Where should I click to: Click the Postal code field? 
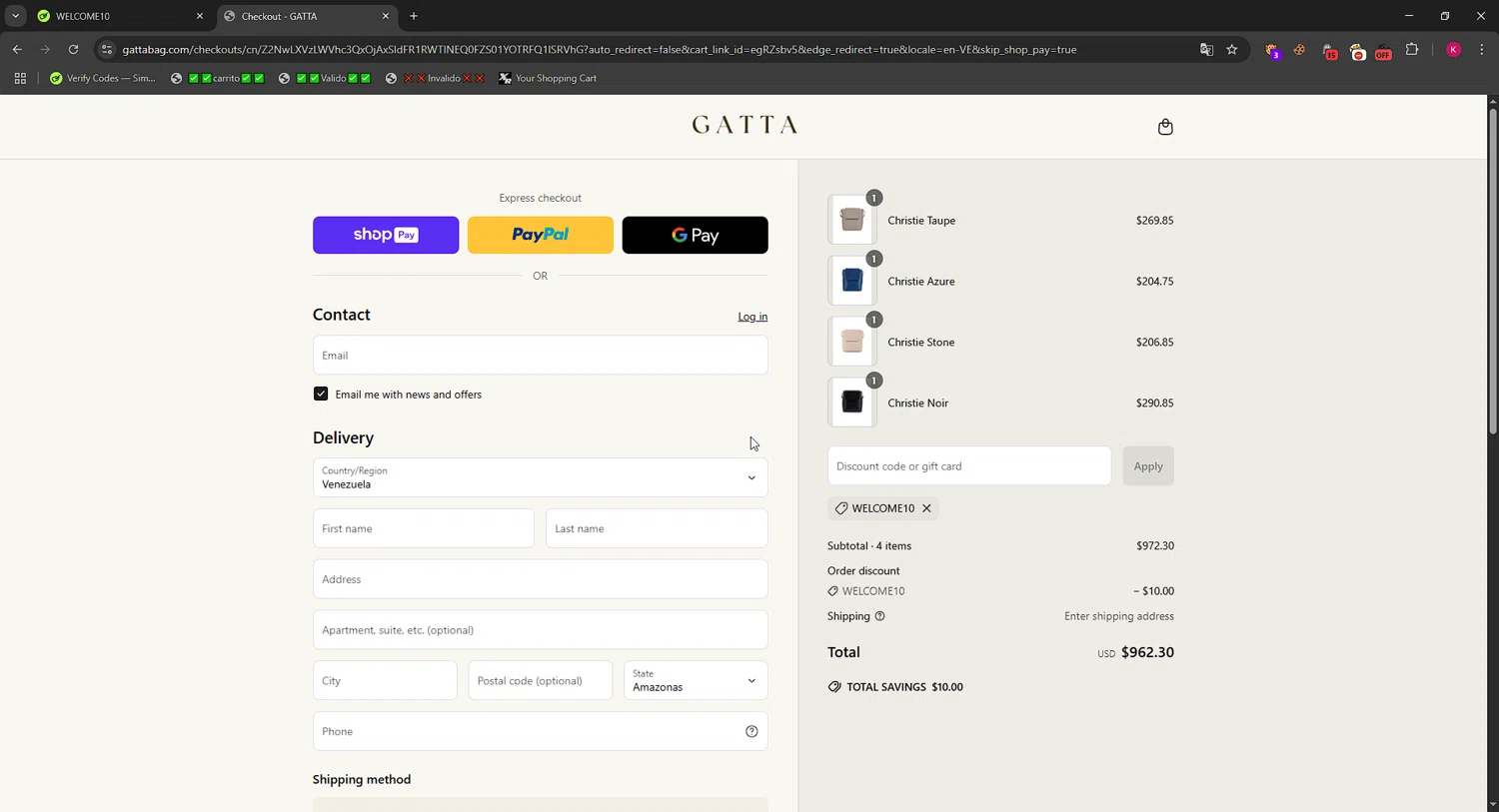540,680
